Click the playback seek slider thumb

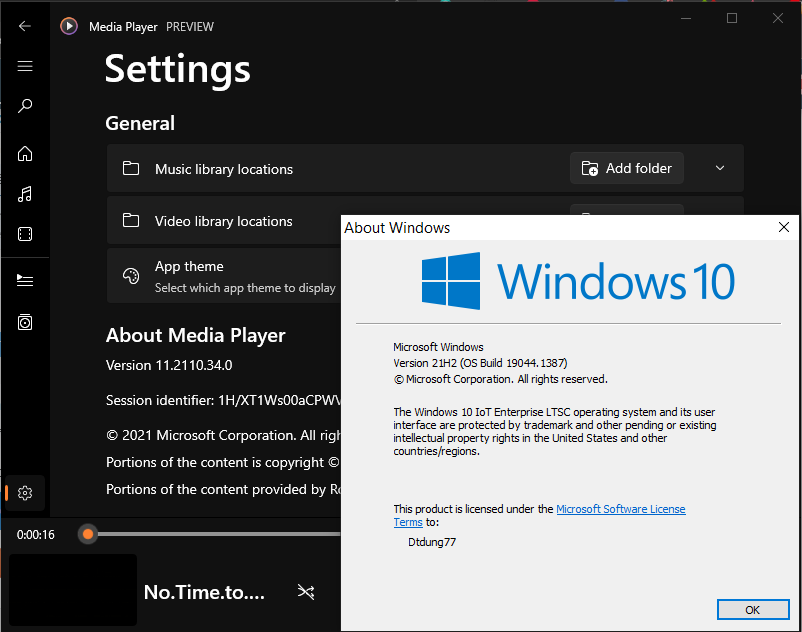tap(88, 534)
